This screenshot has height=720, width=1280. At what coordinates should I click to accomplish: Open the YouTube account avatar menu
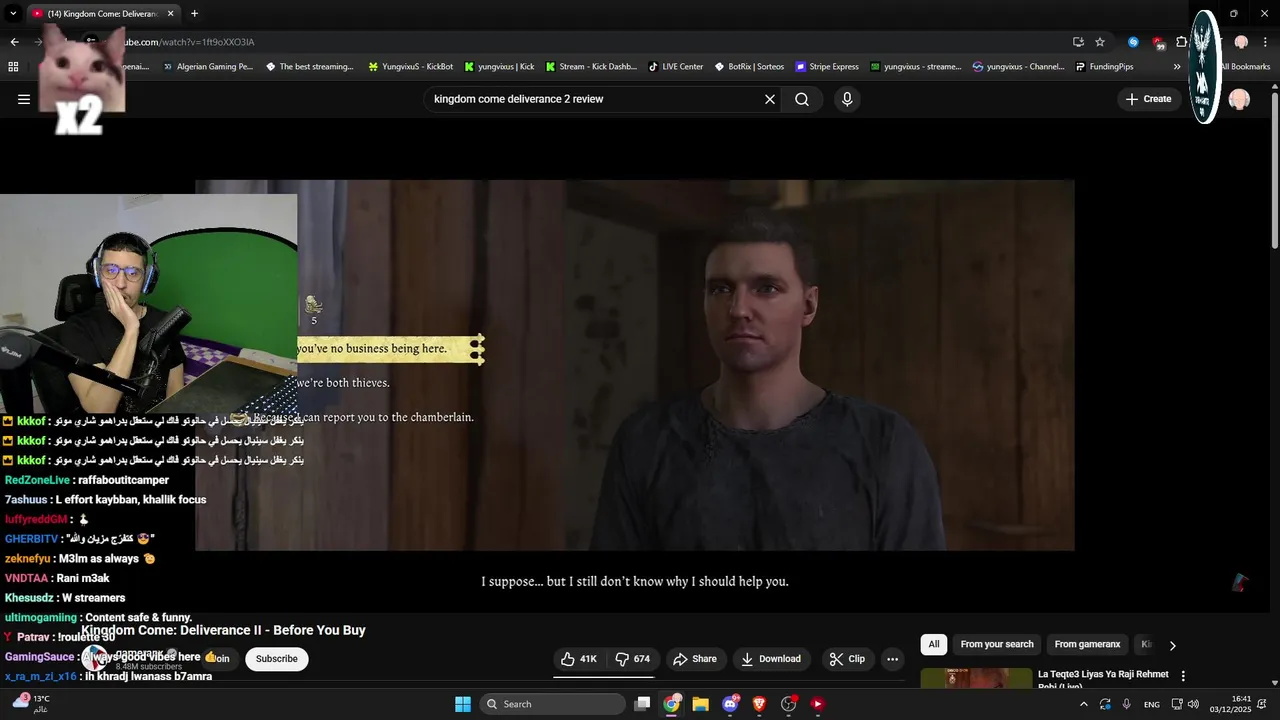click(1239, 99)
